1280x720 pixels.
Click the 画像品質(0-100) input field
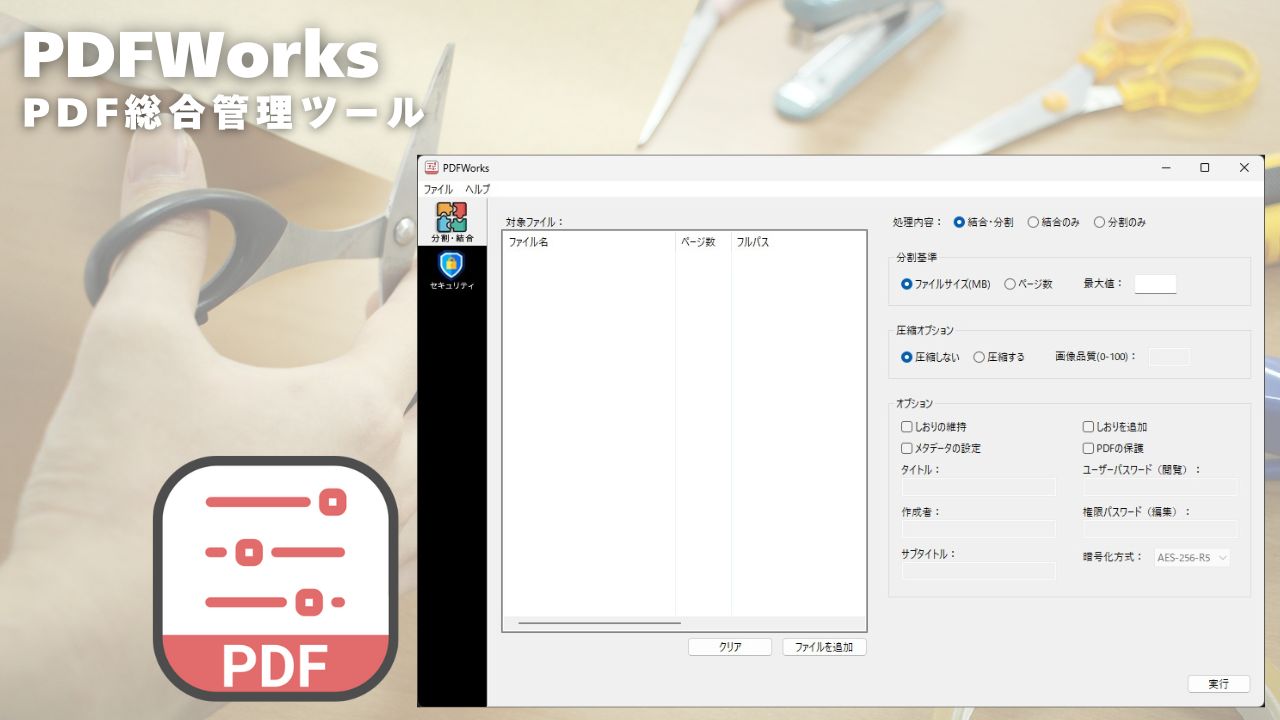pyautogui.click(x=1169, y=357)
